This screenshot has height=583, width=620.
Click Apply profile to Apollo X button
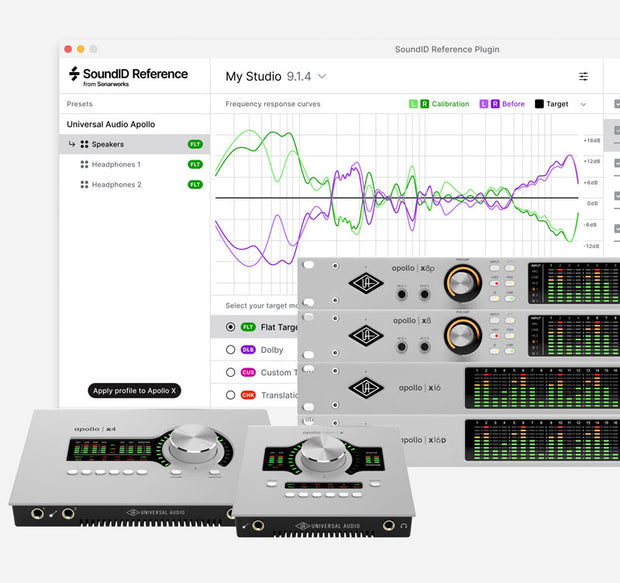[134, 390]
